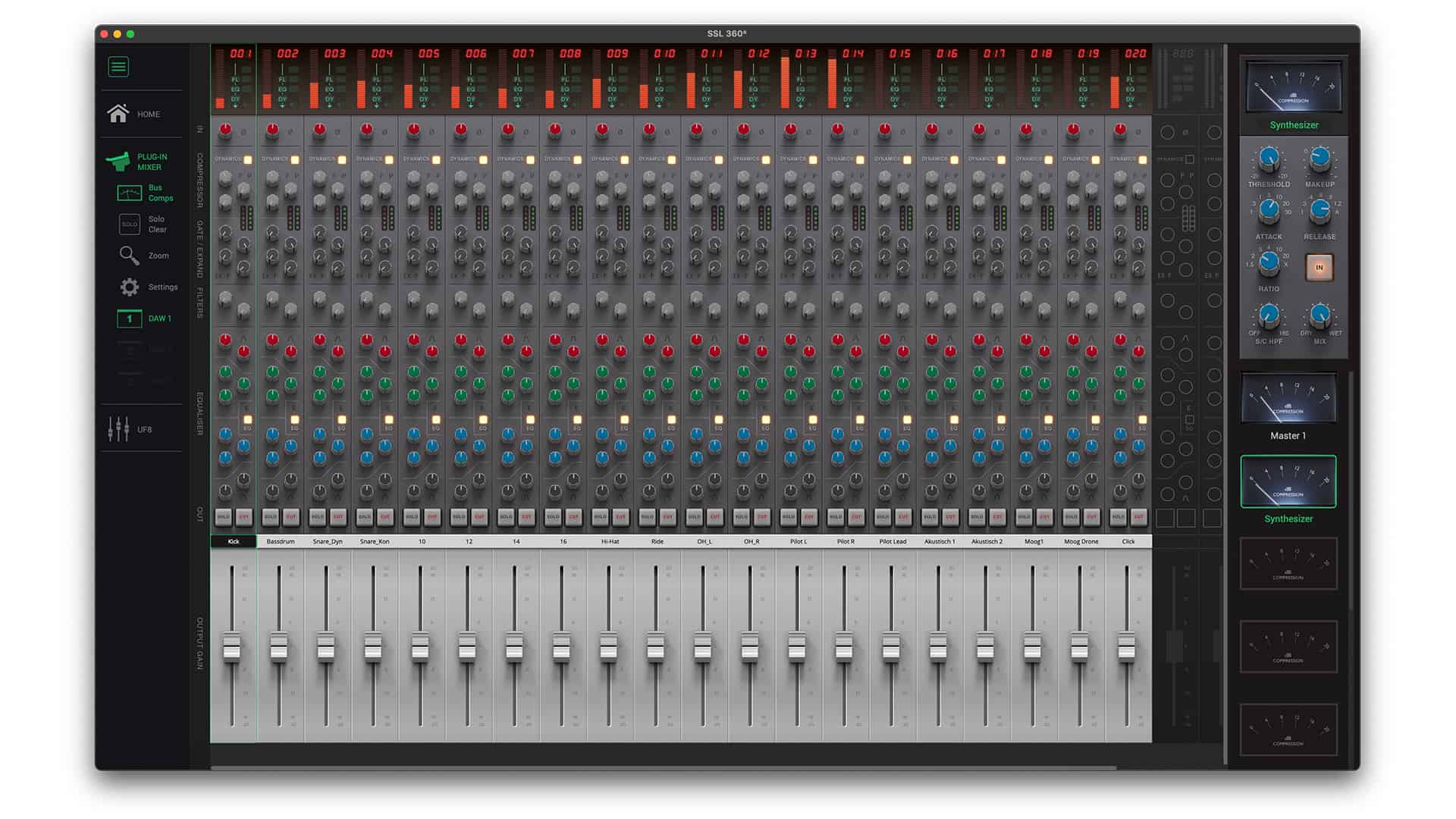
Task: Toggle the EQ in switch on Bassdrum channel
Action: coord(294,419)
